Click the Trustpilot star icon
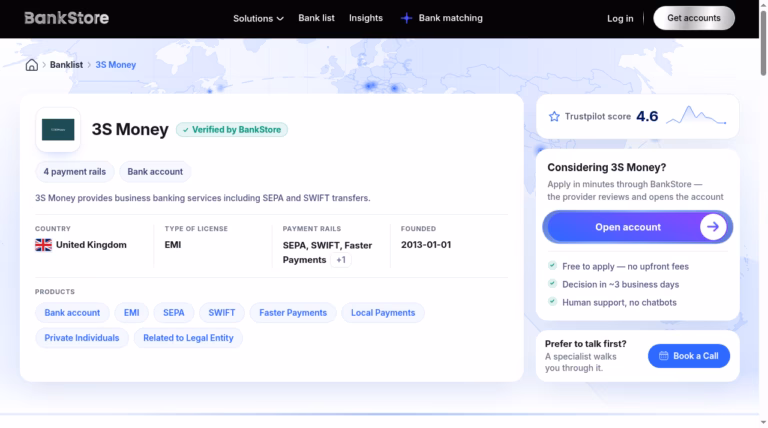 pyautogui.click(x=554, y=117)
